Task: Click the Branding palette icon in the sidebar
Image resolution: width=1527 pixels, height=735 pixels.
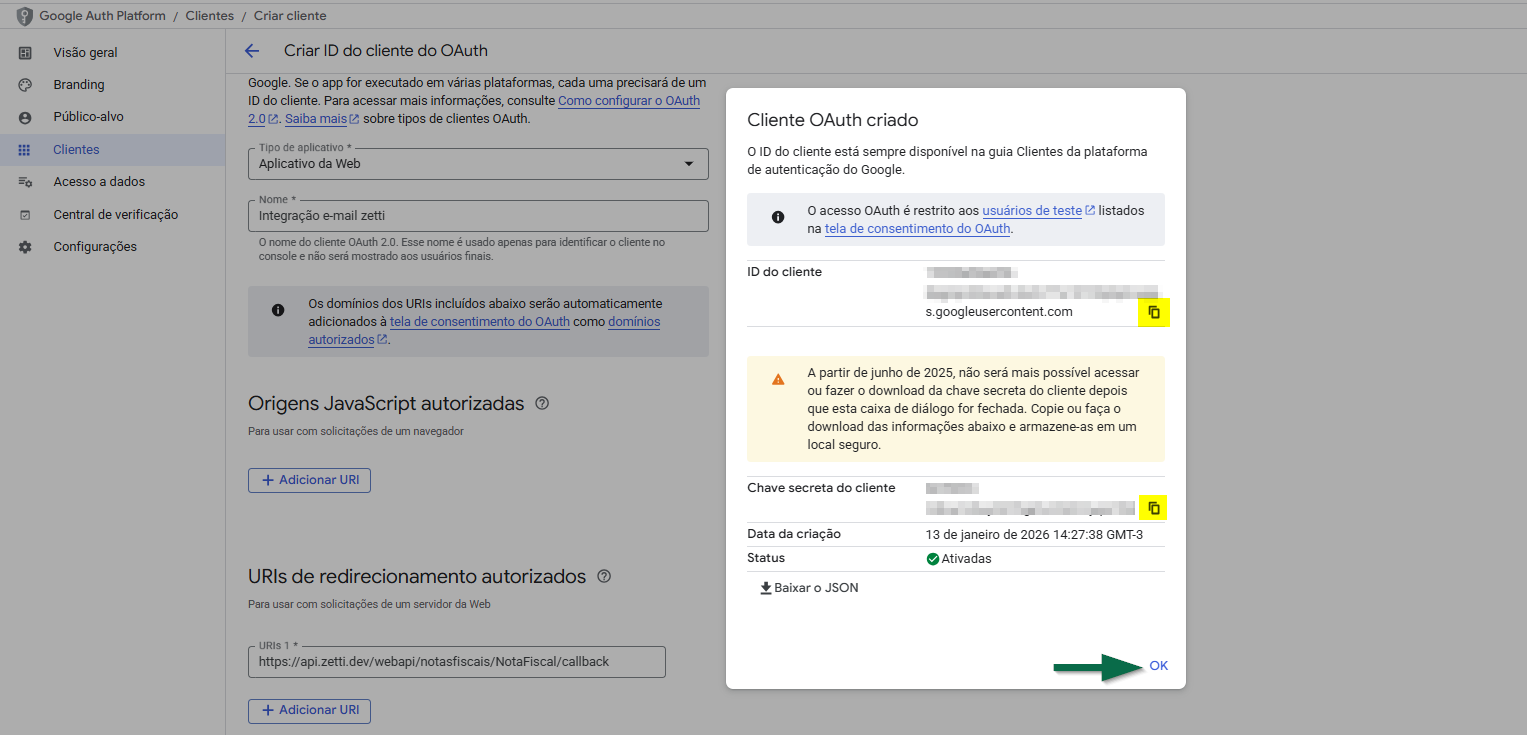Action: [25, 85]
